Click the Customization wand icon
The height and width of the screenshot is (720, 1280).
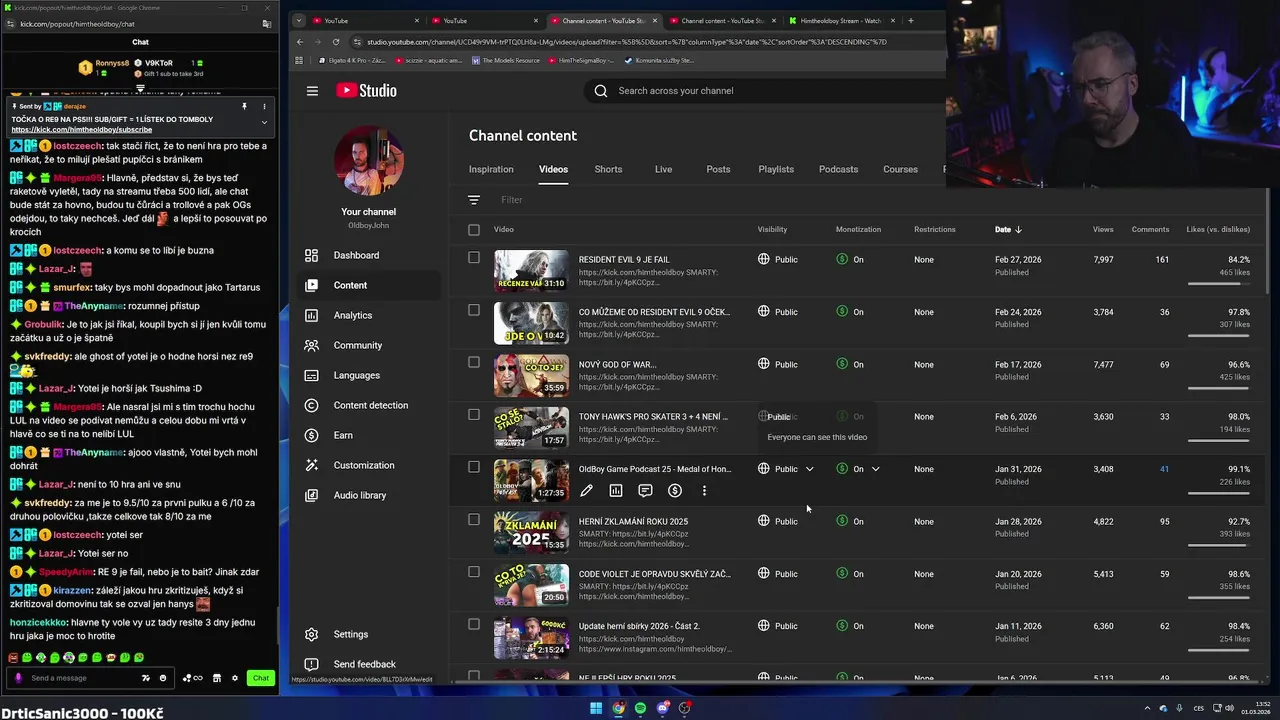[x=312, y=465]
